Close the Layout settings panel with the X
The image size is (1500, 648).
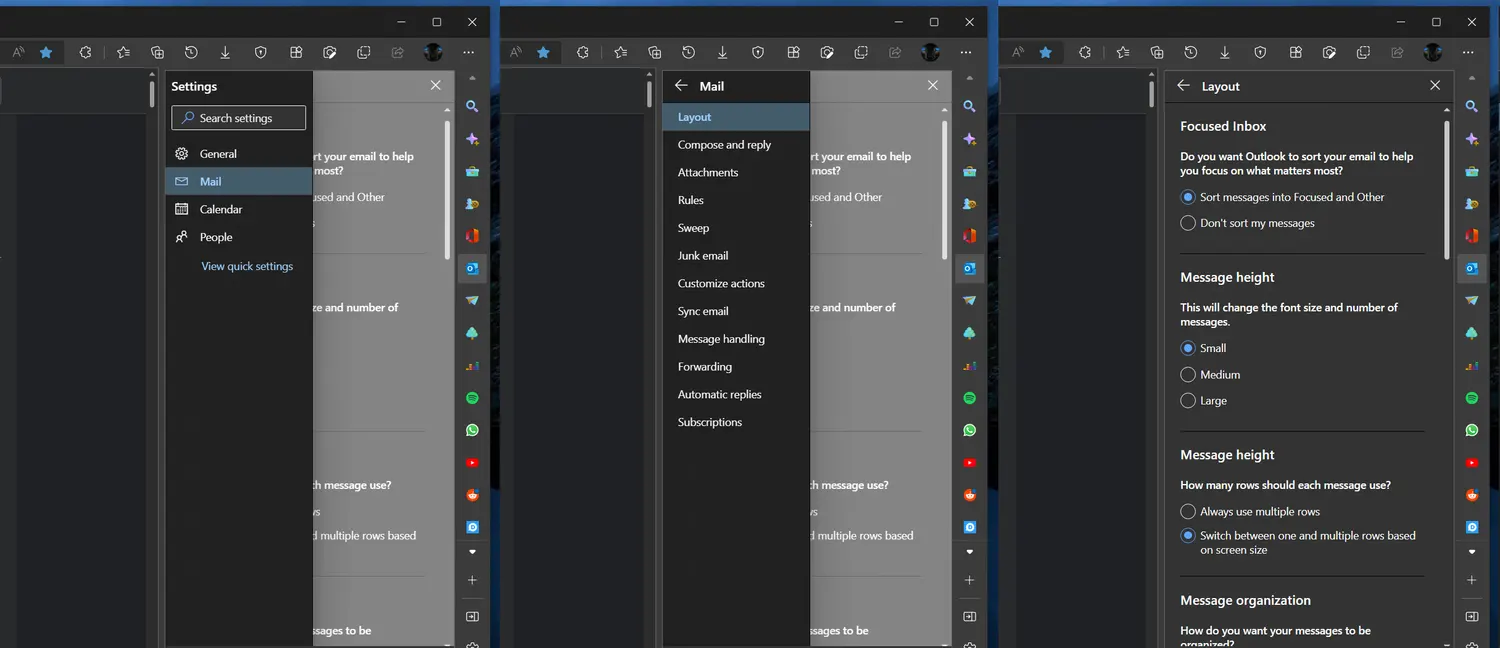[x=1435, y=86]
